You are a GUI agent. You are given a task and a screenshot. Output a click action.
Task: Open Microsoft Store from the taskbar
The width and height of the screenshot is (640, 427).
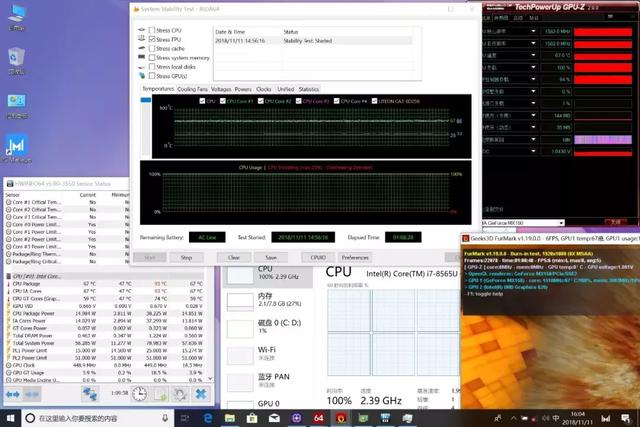click(252, 418)
